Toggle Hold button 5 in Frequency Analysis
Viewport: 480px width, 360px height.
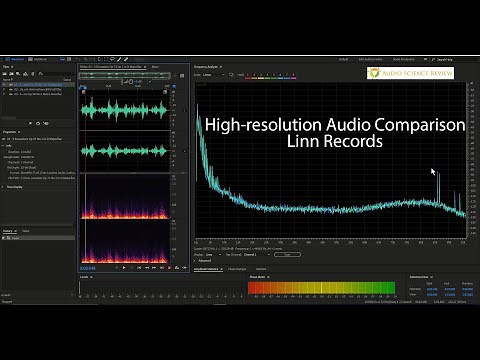coord(274,76)
